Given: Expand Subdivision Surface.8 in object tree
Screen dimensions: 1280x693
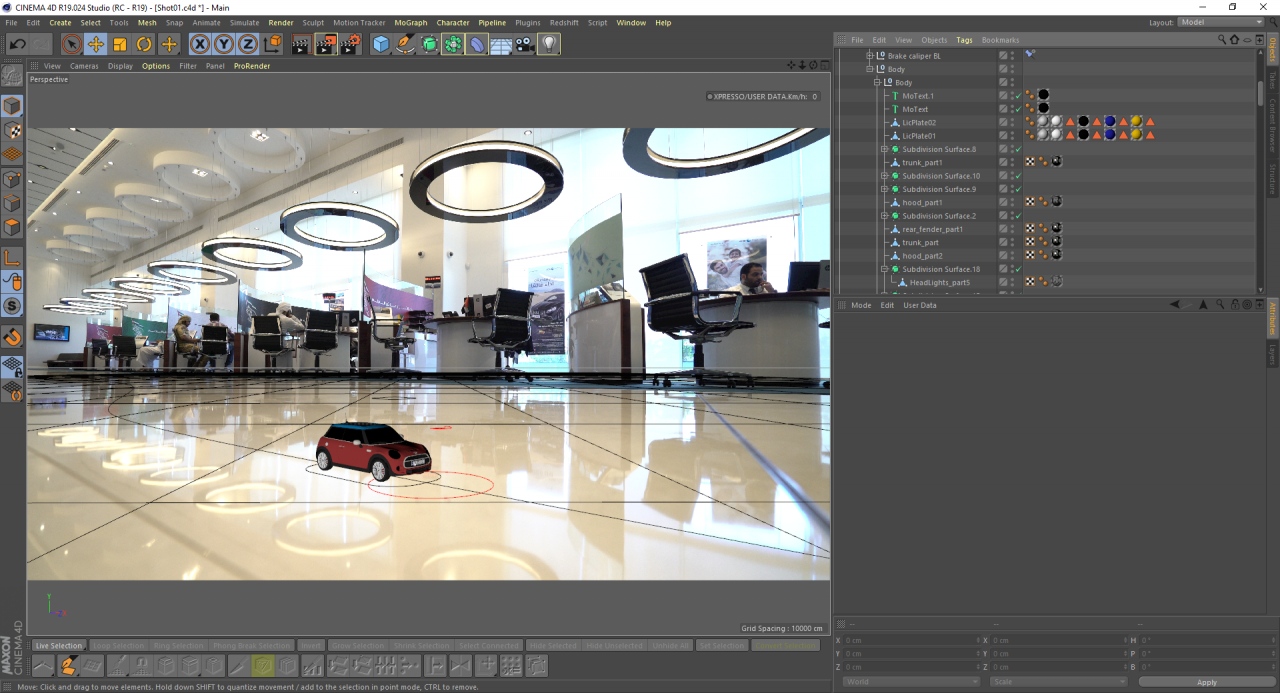Looking at the screenshot, I should [x=884, y=149].
